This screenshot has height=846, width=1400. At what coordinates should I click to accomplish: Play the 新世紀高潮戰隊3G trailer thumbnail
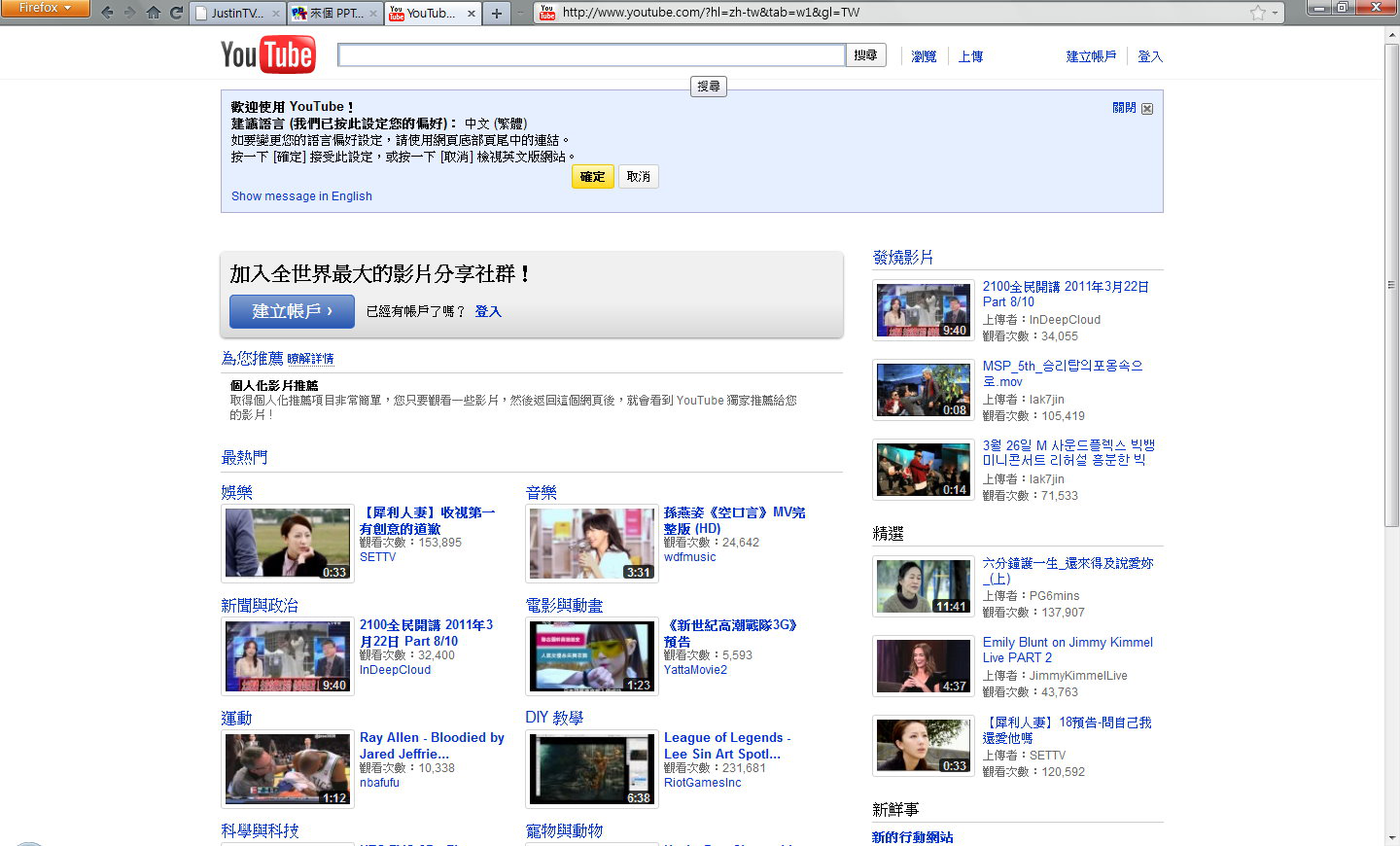tap(592, 656)
